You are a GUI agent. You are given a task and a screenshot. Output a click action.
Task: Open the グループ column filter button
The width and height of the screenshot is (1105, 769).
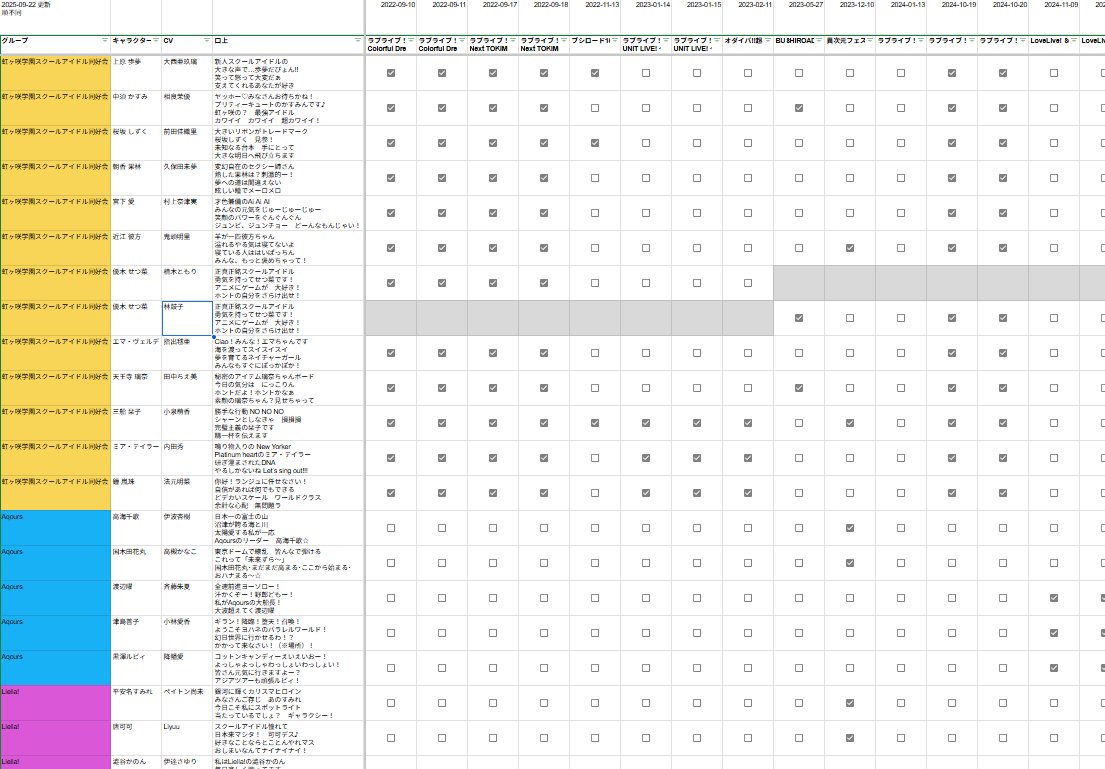tap(105, 40)
